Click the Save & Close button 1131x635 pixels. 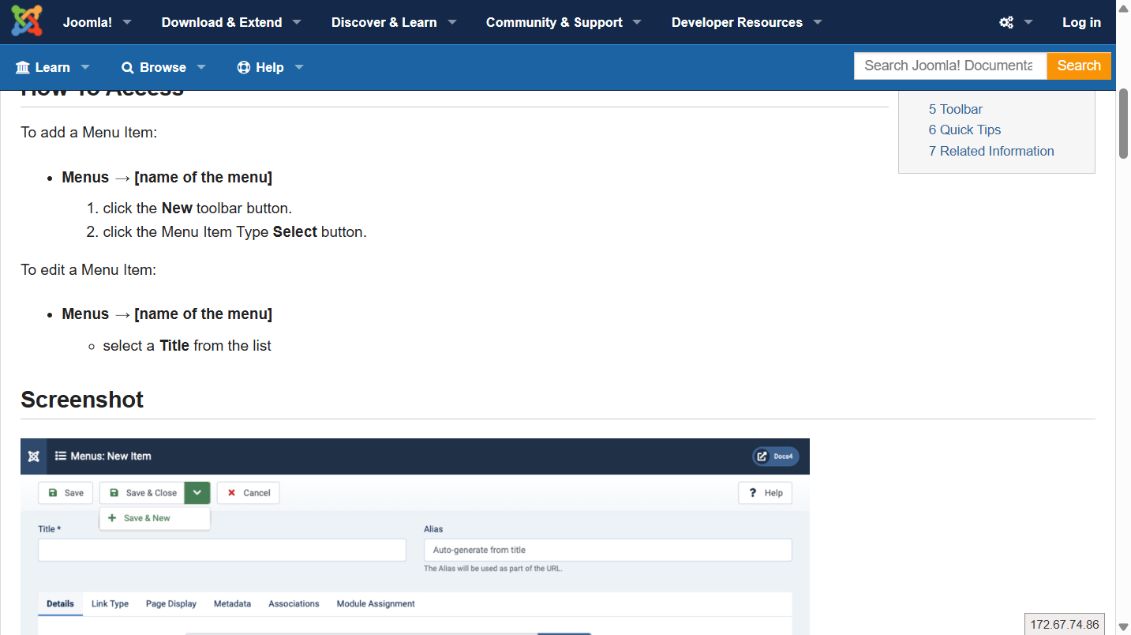point(143,493)
